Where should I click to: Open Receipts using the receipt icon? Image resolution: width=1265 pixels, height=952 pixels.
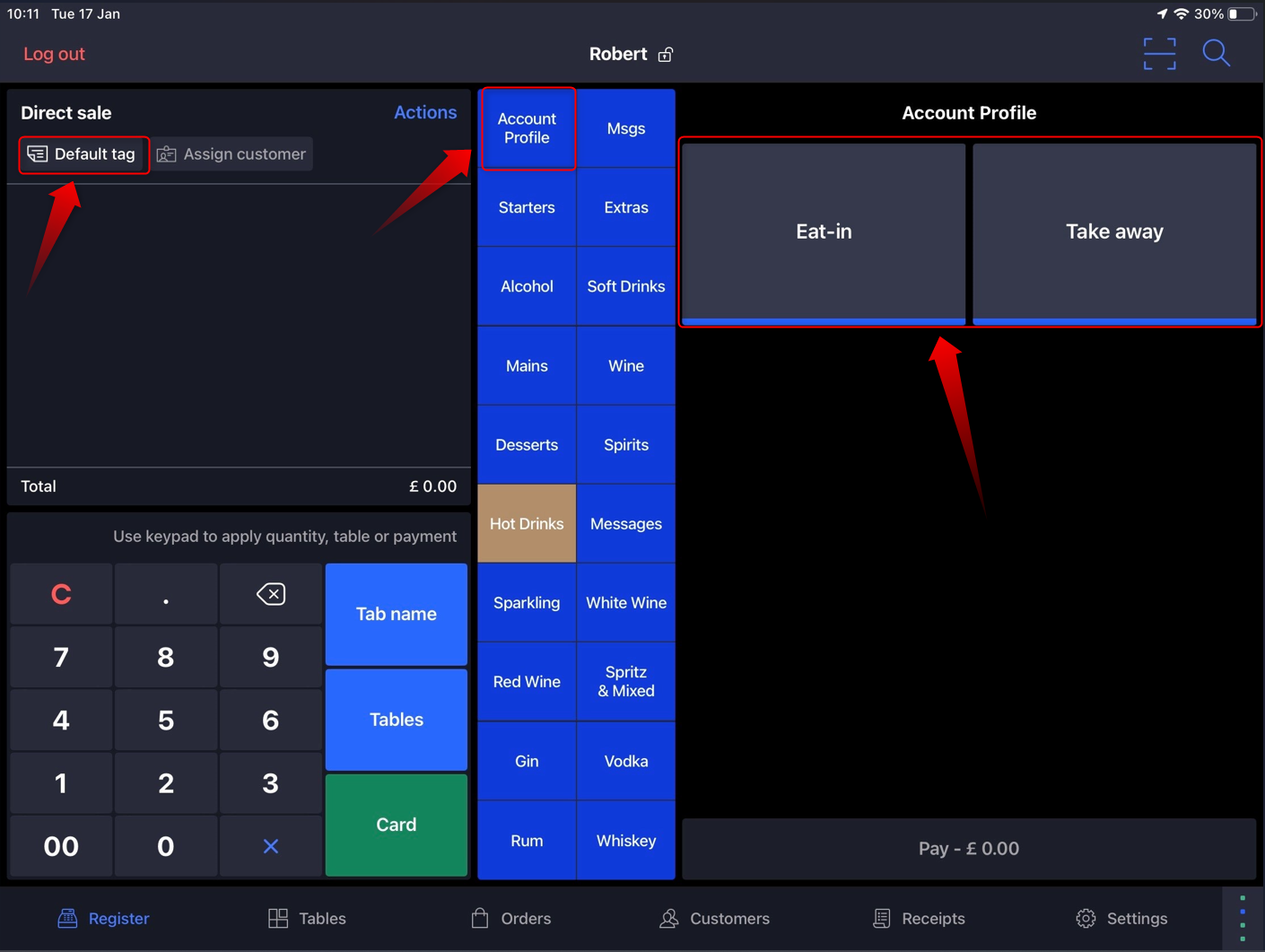click(882, 918)
